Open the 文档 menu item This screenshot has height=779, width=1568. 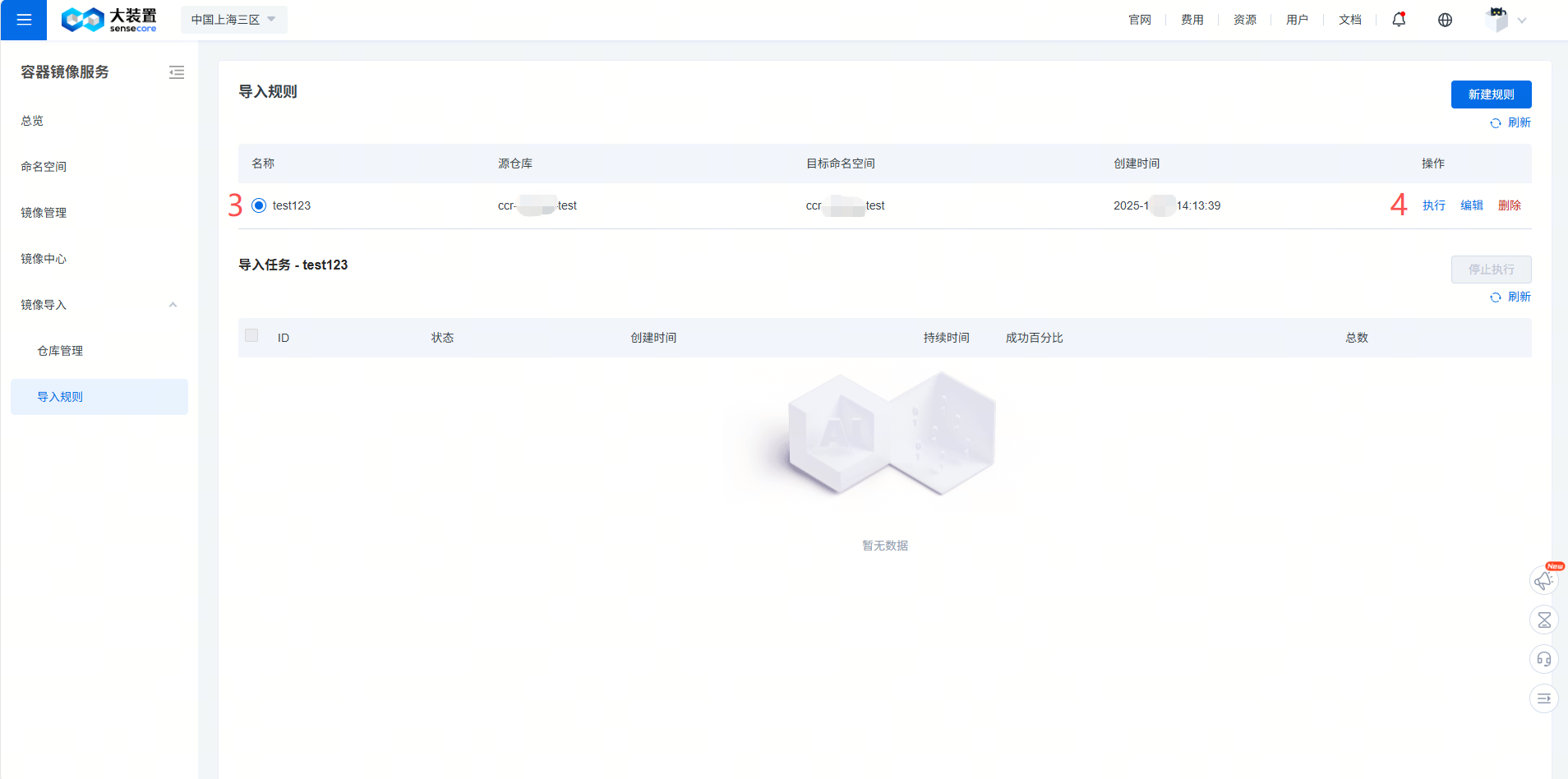[1349, 19]
